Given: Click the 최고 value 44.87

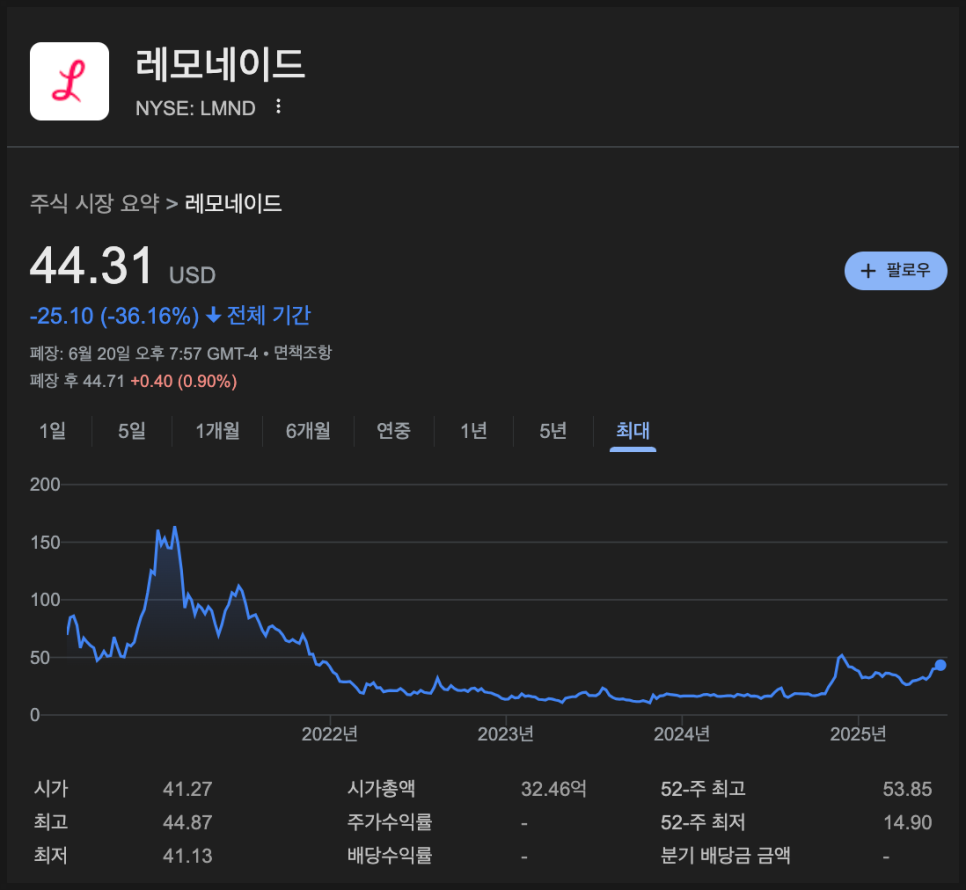Looking at the screenshot, I should pos(187,822).
